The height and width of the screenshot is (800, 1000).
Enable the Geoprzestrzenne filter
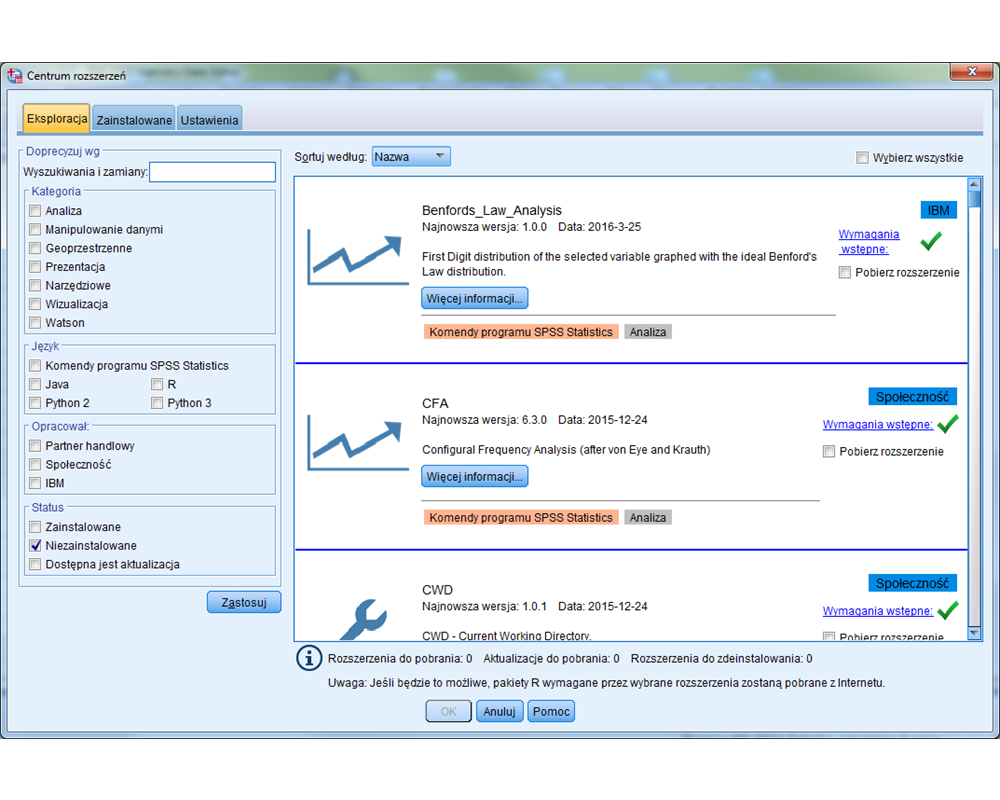point(35,248)
